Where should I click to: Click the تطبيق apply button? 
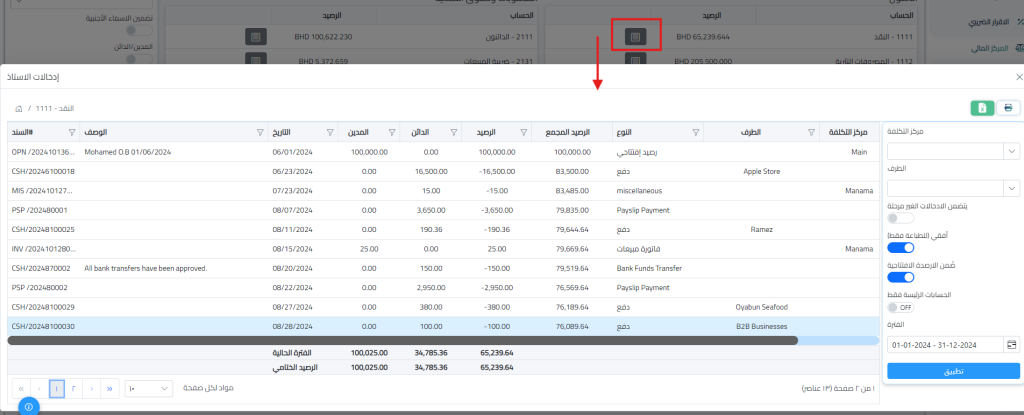(x=953, y=371)
